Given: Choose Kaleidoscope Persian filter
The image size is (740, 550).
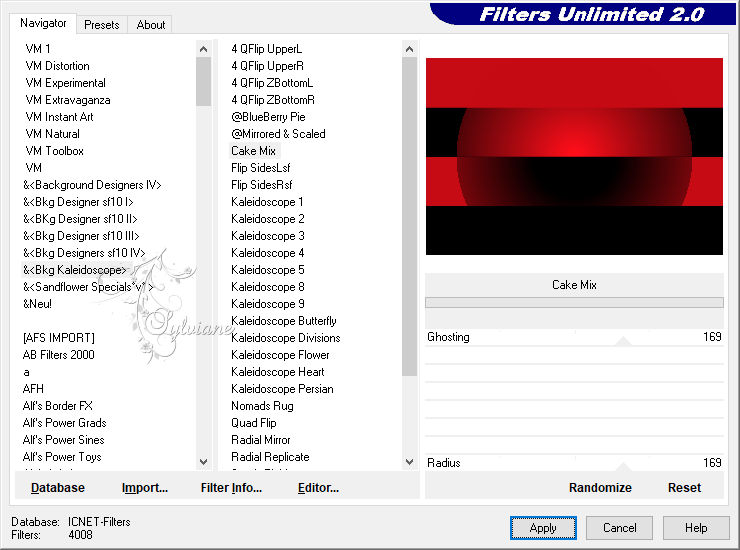Looking at the screenshot, I should click(x=282, y=389).
